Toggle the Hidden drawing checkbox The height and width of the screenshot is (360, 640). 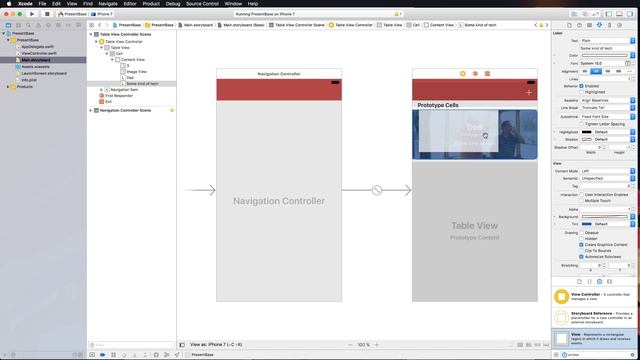click(581, 238)
